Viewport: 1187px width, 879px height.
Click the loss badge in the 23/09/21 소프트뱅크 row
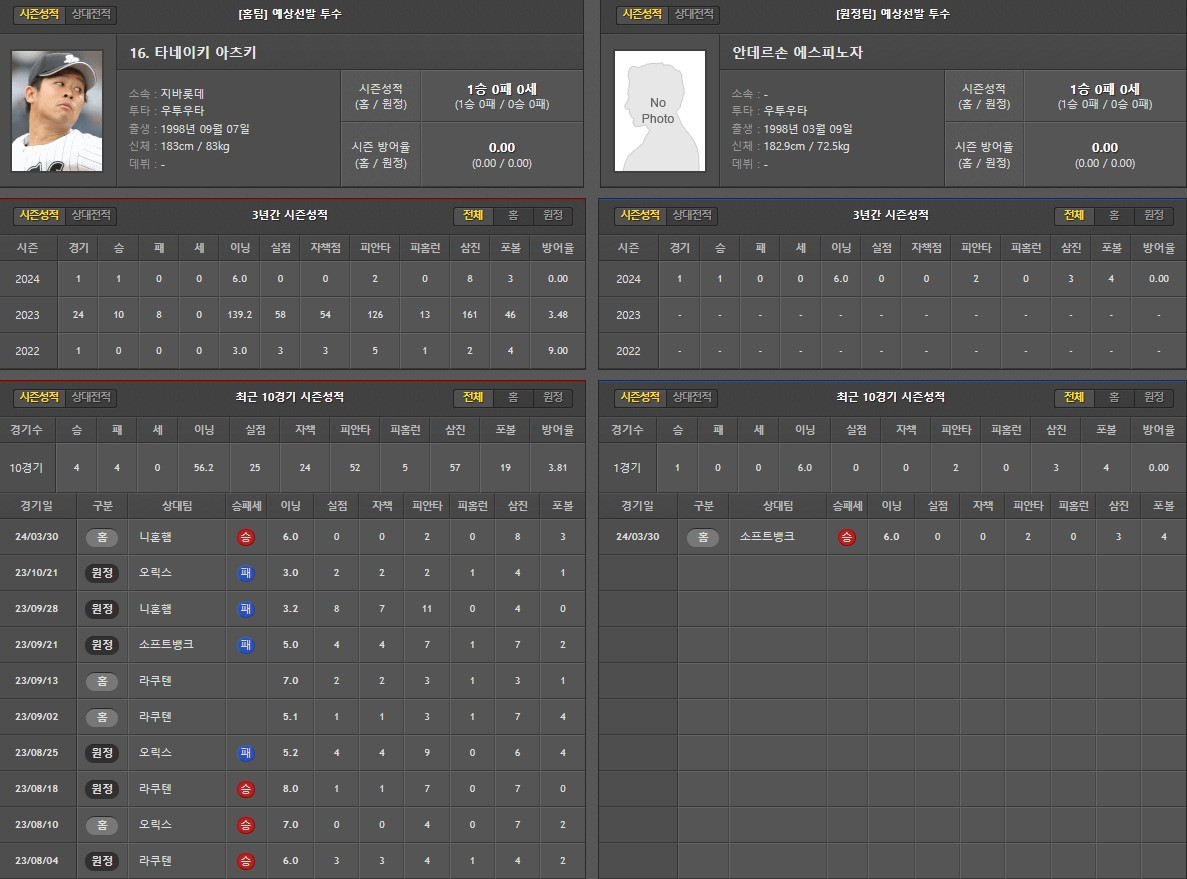(x=245, y=645)
